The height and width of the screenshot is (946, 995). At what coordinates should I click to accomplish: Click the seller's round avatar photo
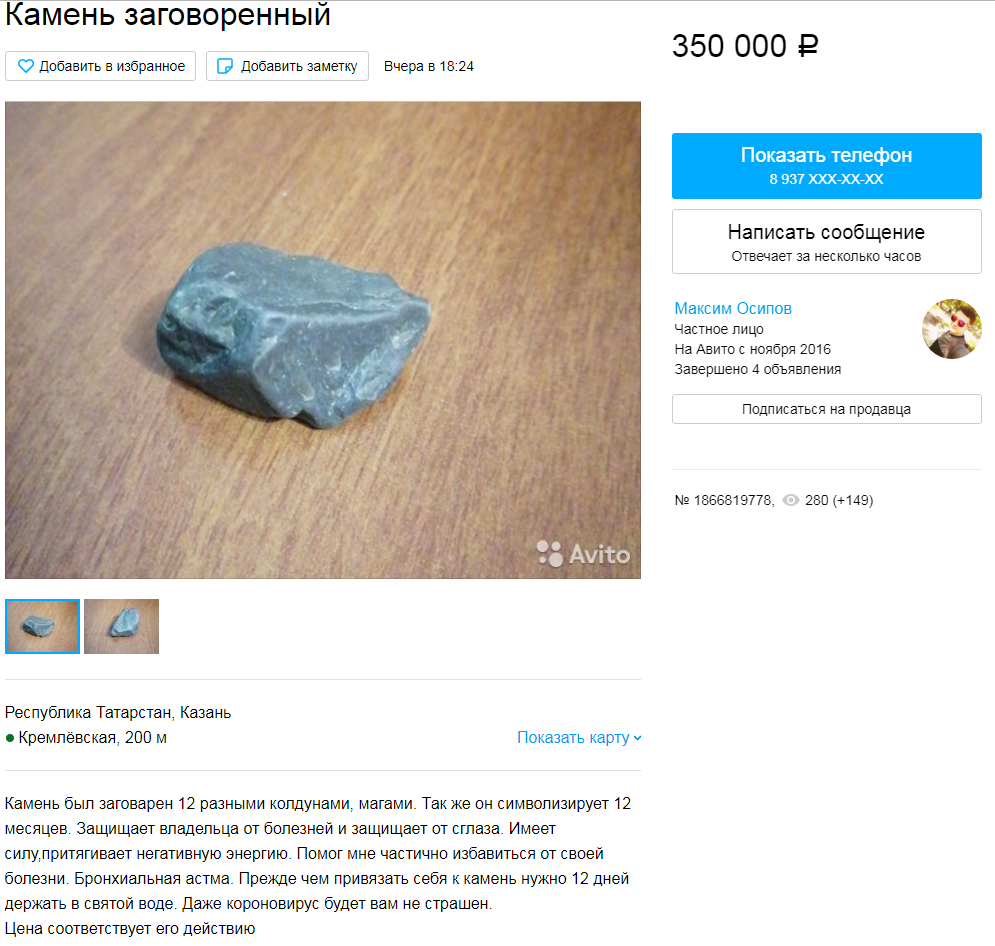pos(951,329)
